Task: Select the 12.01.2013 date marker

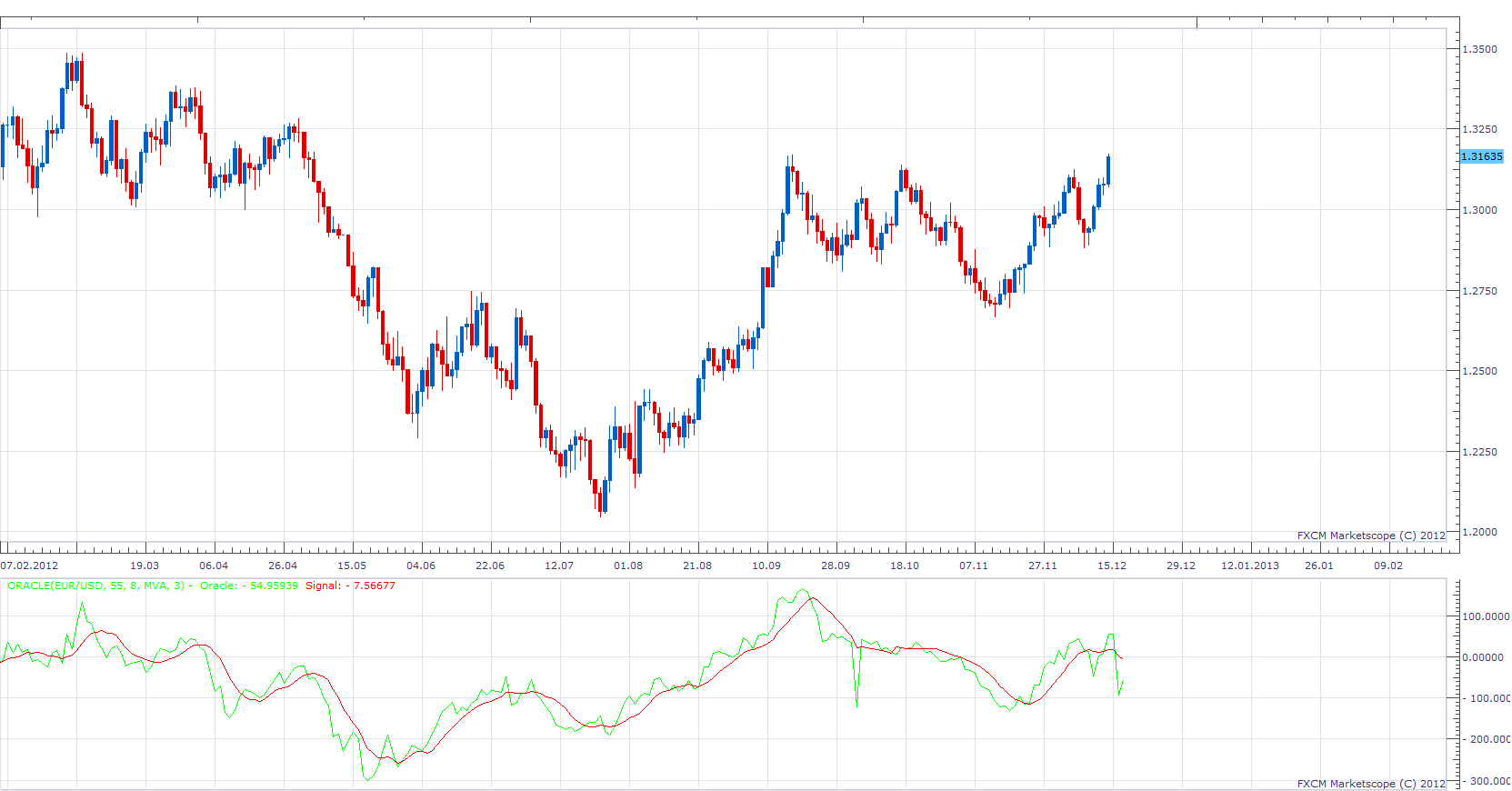Action: (x=1250, y=566)
